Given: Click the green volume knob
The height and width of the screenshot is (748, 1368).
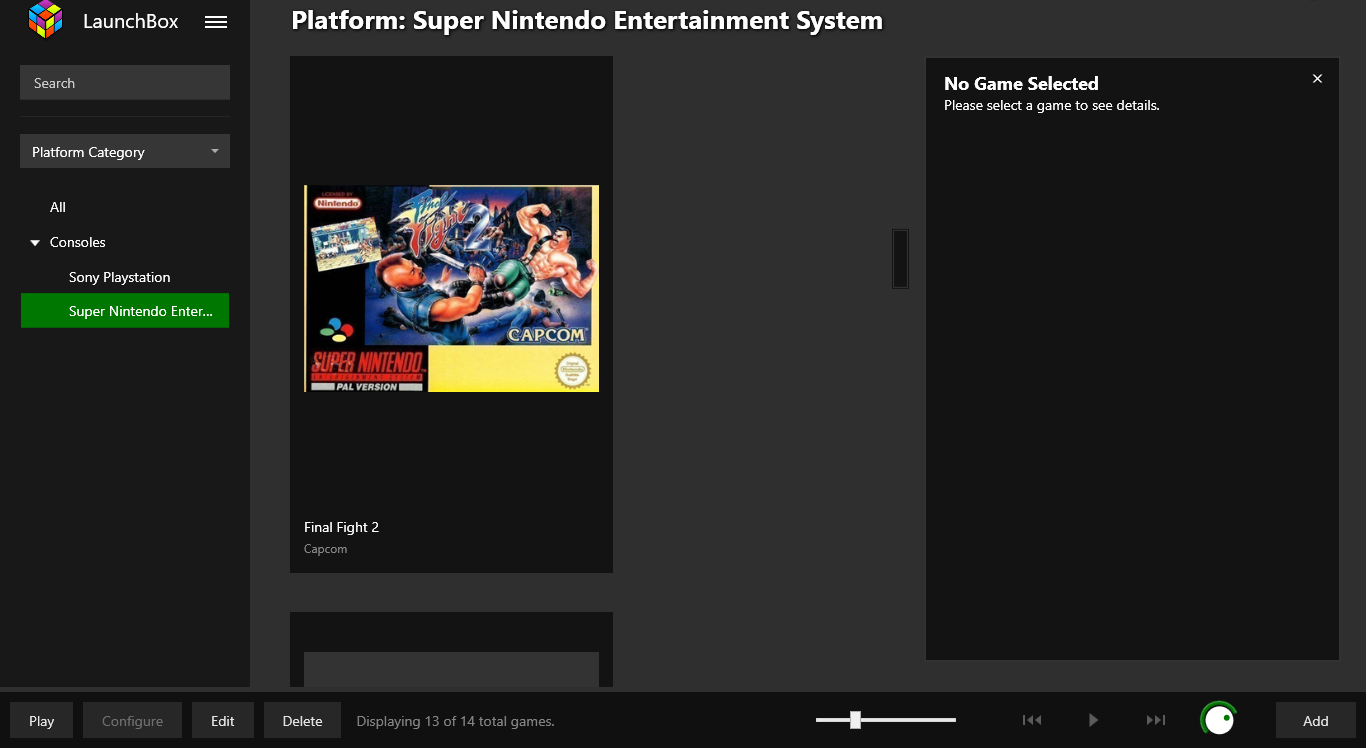Looking at the screenshot, I should (1218, 719).
